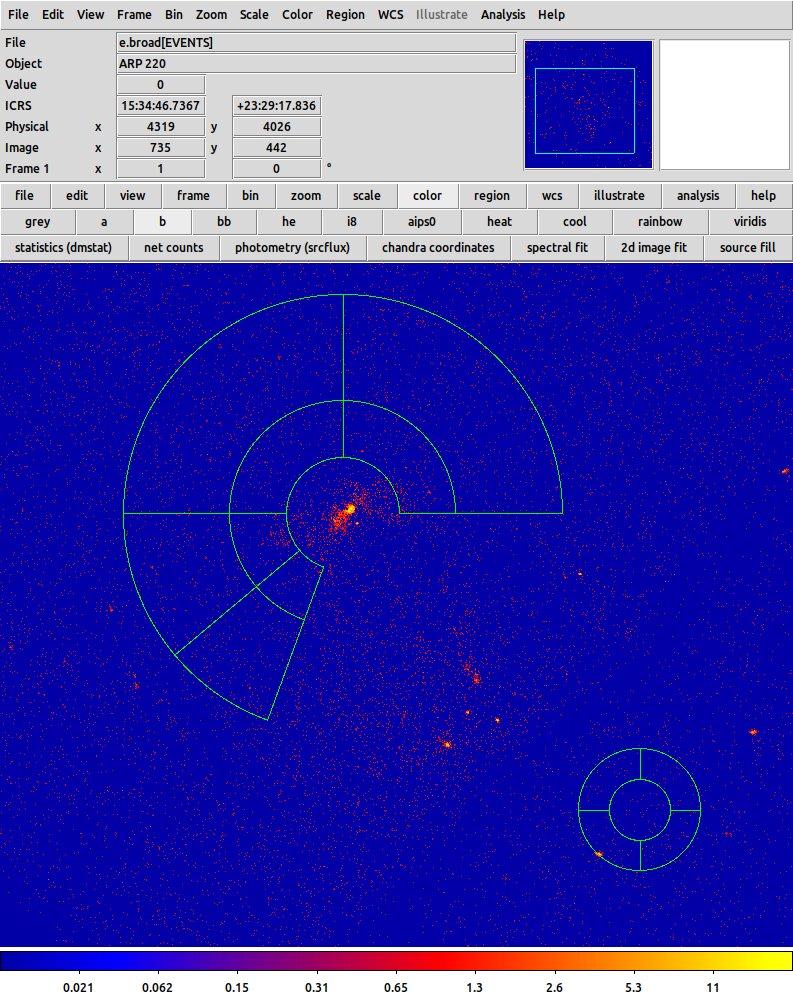793x995 pixels.
Task: Click the Image x field 735
Action: (x=161, y=147)
